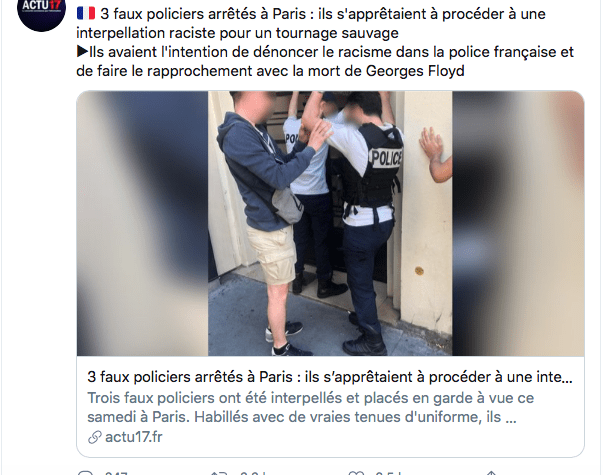This screenshot has width=603, height=475.
Task: Click the reply count next to bubble
Action: 116,473
